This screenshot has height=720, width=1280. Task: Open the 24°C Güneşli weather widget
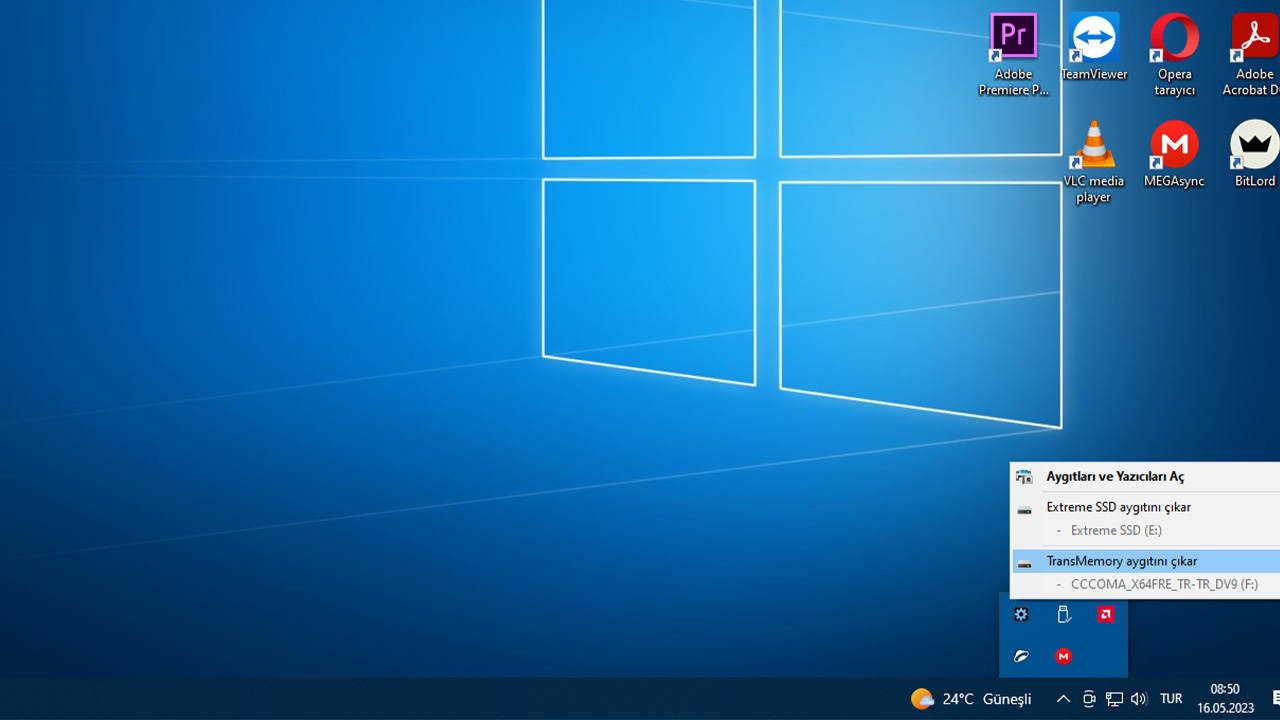(x=971, y=699)
